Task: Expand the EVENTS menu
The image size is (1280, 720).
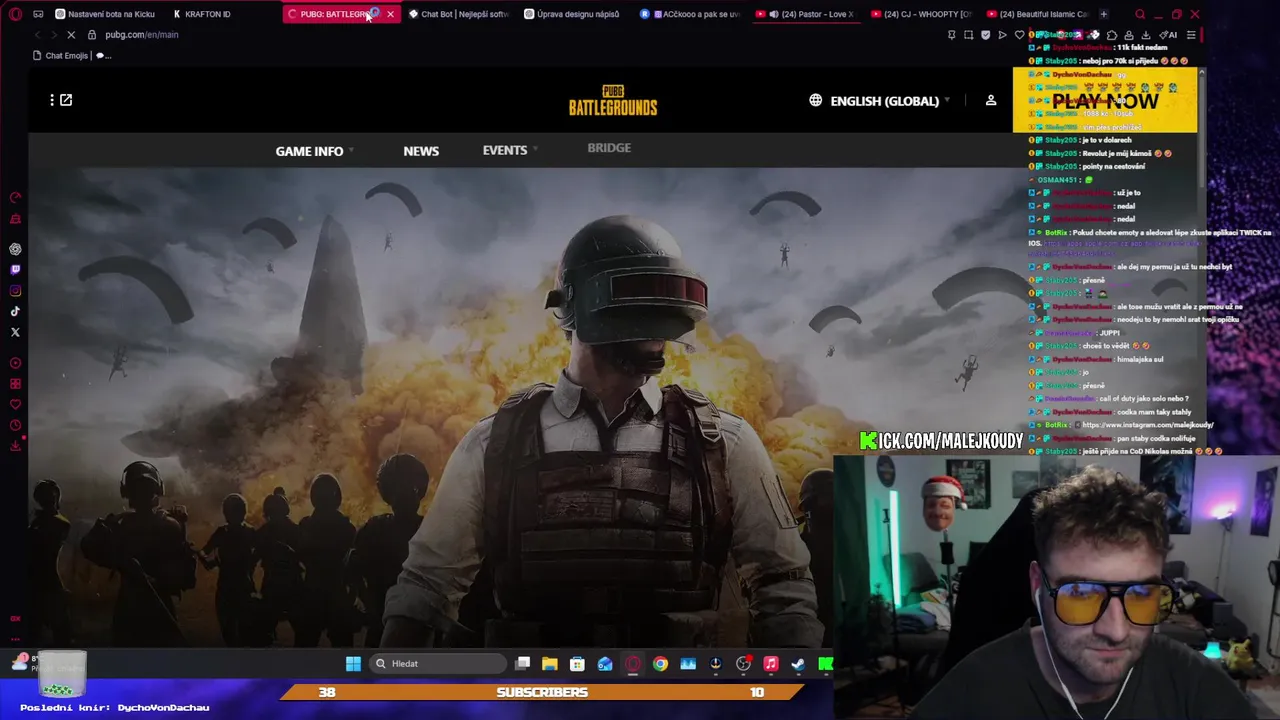Action: pyautogui.click(x=510, y=150)
